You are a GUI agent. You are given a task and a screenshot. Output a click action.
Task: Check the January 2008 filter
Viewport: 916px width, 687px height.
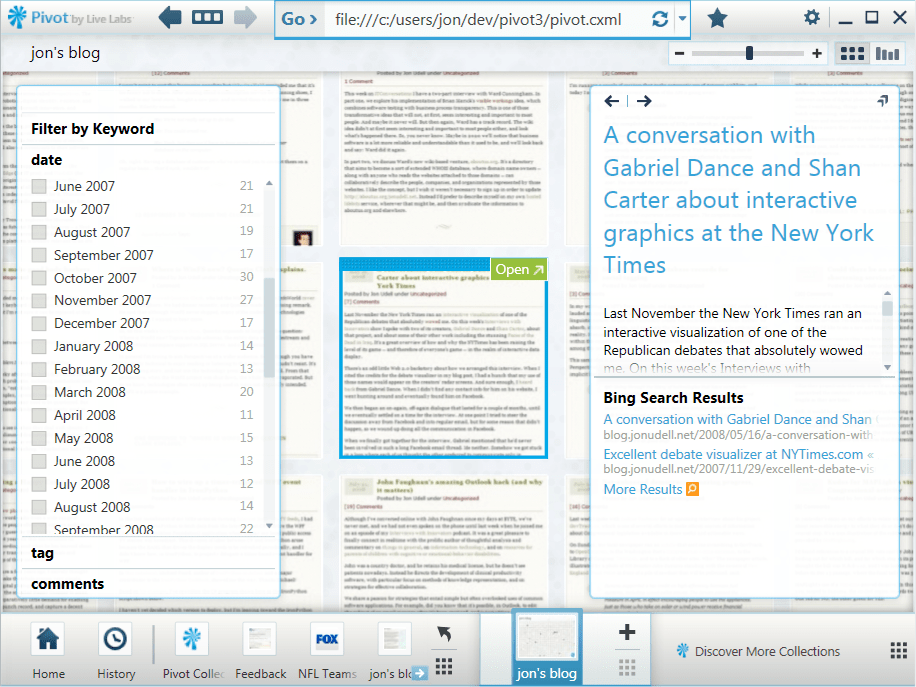pyautogui.click(x=39, y=346)
